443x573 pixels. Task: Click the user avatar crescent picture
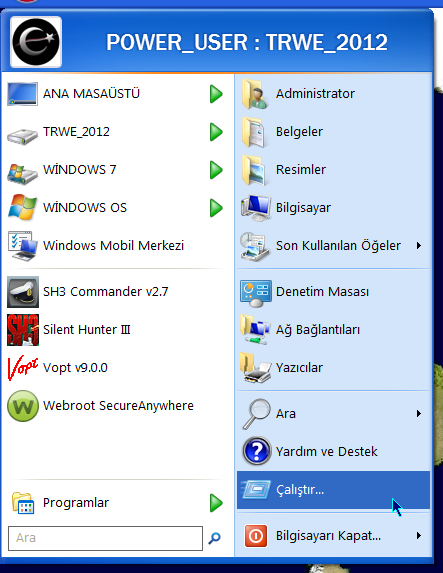click(36, 42)
